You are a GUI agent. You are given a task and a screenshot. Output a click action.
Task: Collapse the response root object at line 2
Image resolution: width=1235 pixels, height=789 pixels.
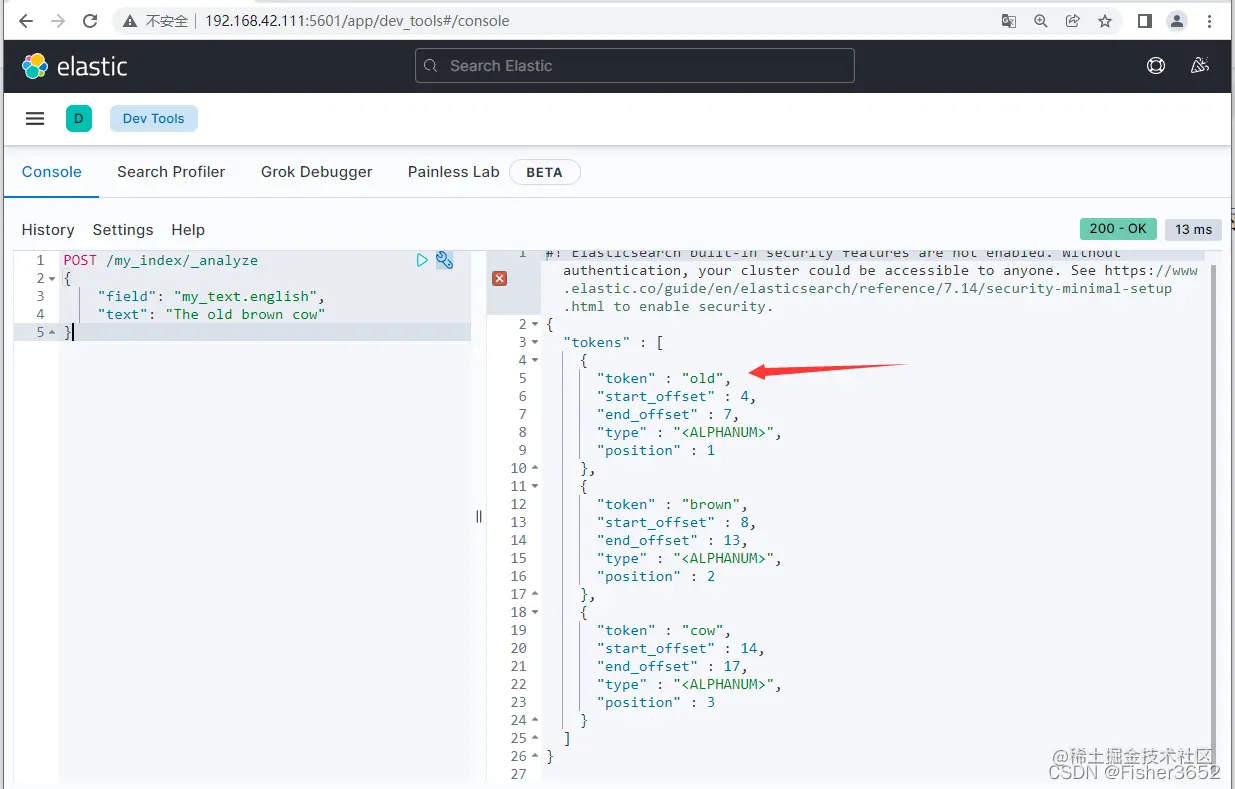point(535,325)
